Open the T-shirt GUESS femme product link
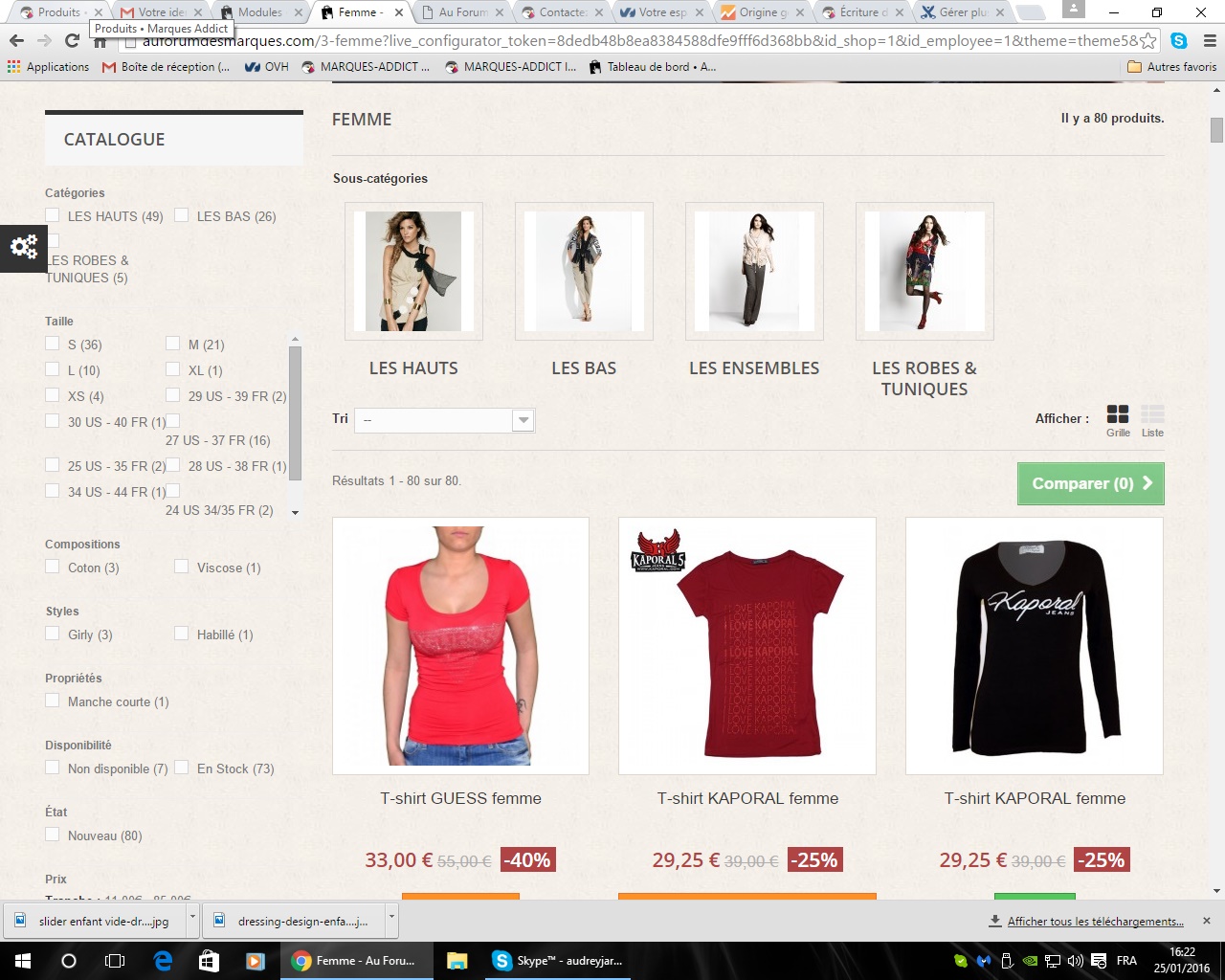Screen dimensions: 1225x980 (460, 798)
